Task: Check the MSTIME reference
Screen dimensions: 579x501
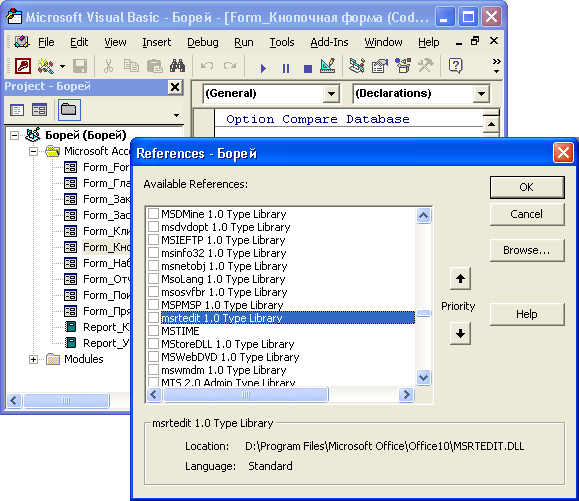Action: (x=153, y=331)
